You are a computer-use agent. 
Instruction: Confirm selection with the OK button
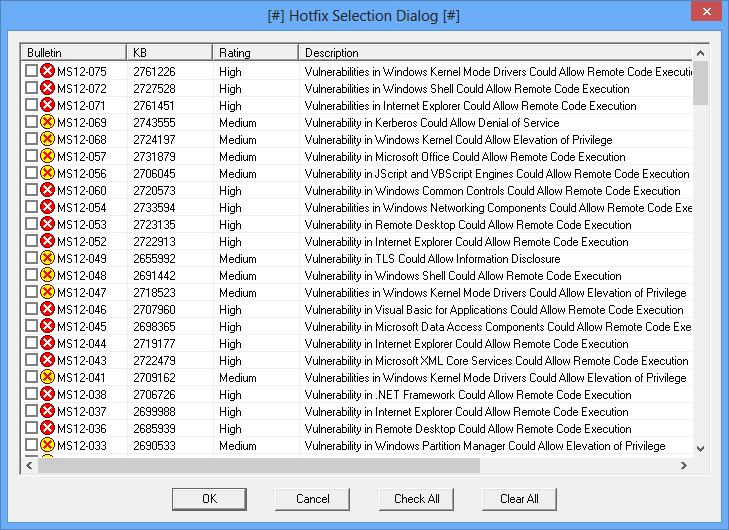point(209,499)
